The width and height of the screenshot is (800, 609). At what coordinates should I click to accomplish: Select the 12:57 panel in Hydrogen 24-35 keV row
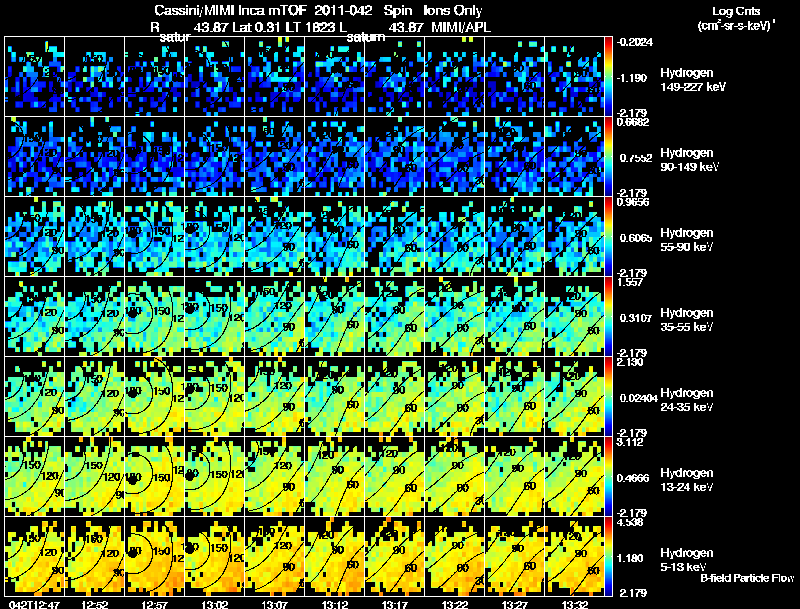[155, 396]
